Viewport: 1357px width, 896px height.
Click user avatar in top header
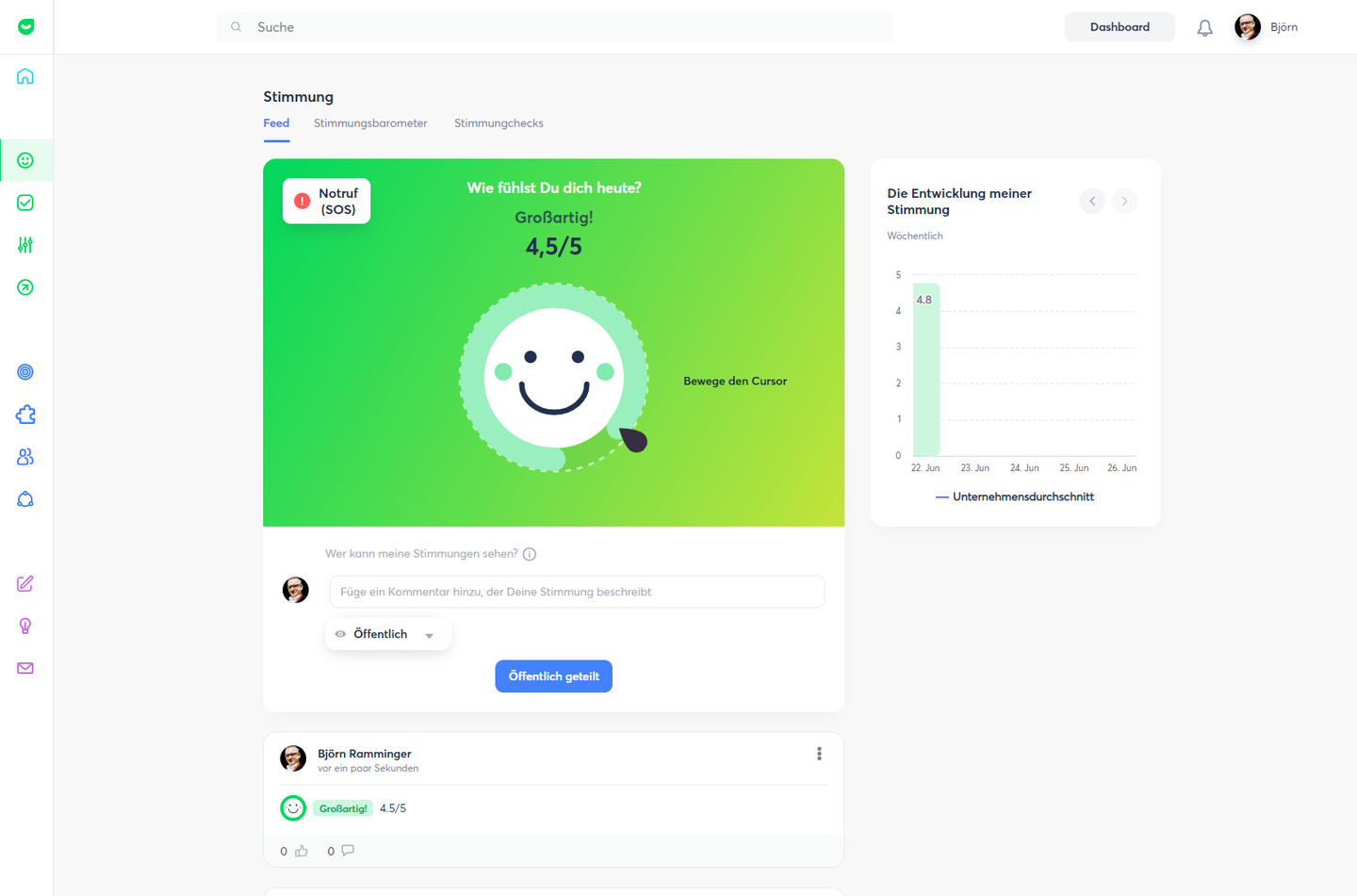pyautogui.click(x=1248, y=27)
